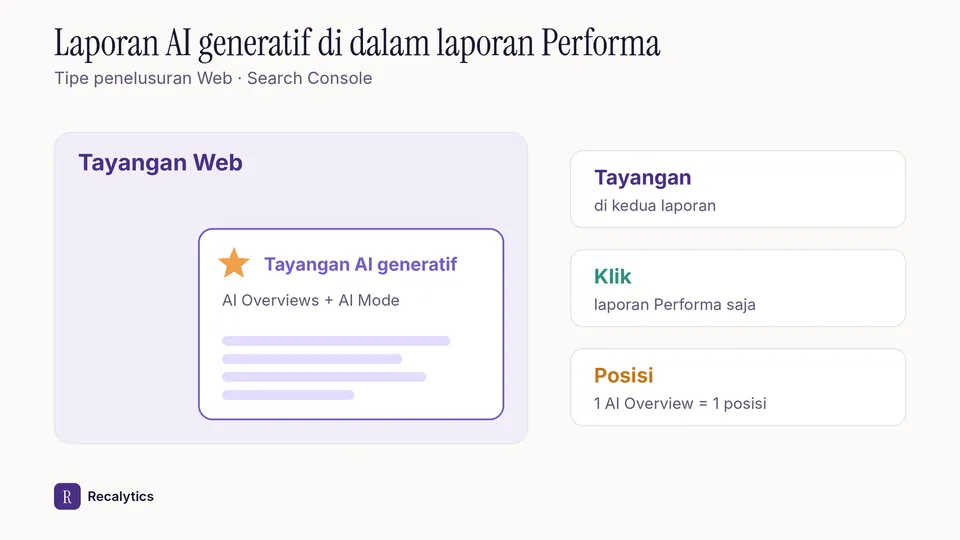Screen dimensions: 960x540
Task: Click the green 'Klik' heading
Action: click(x=612, y=277)
